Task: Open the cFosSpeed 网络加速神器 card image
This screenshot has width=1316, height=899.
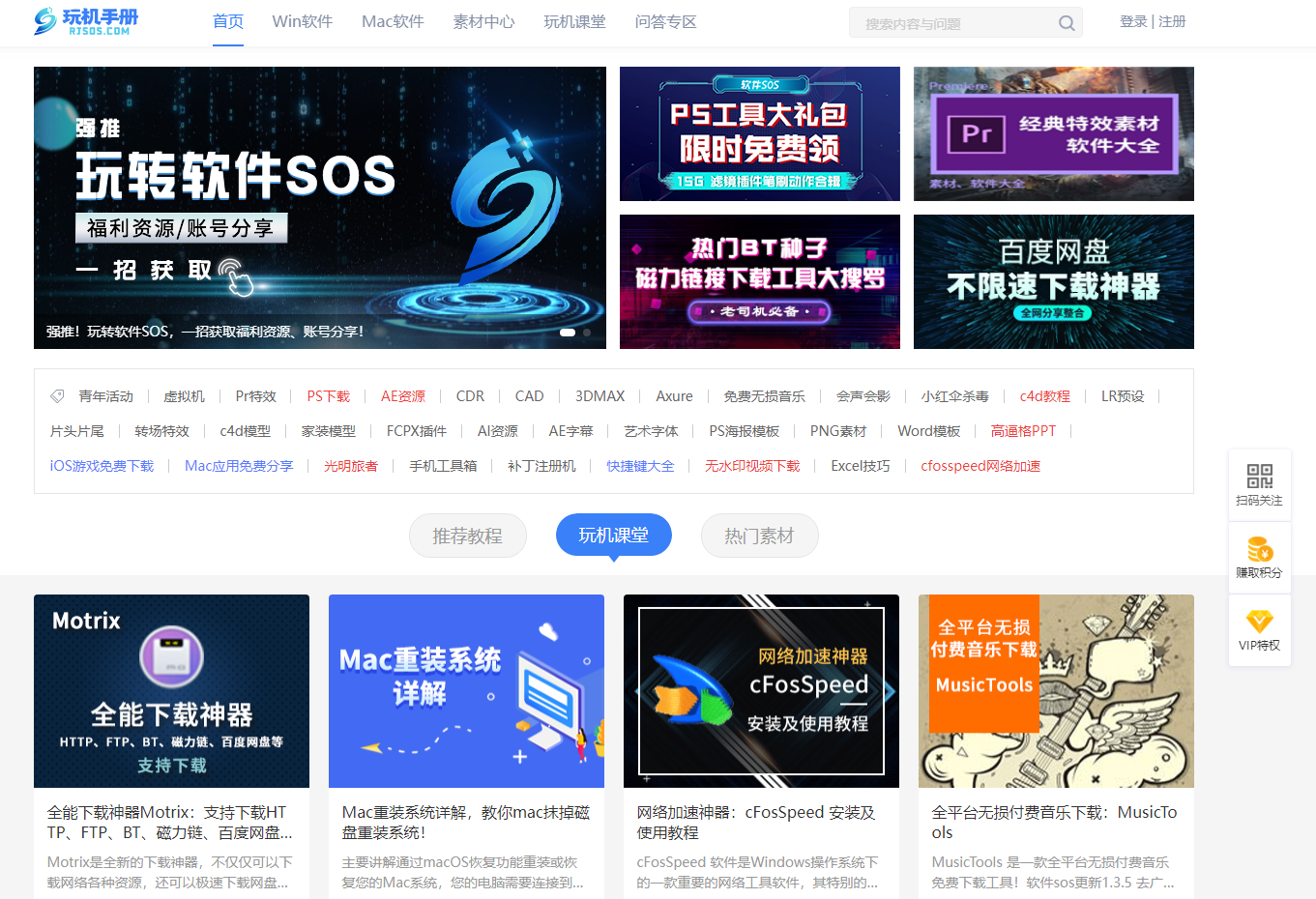Action: [x=762, y=691]
